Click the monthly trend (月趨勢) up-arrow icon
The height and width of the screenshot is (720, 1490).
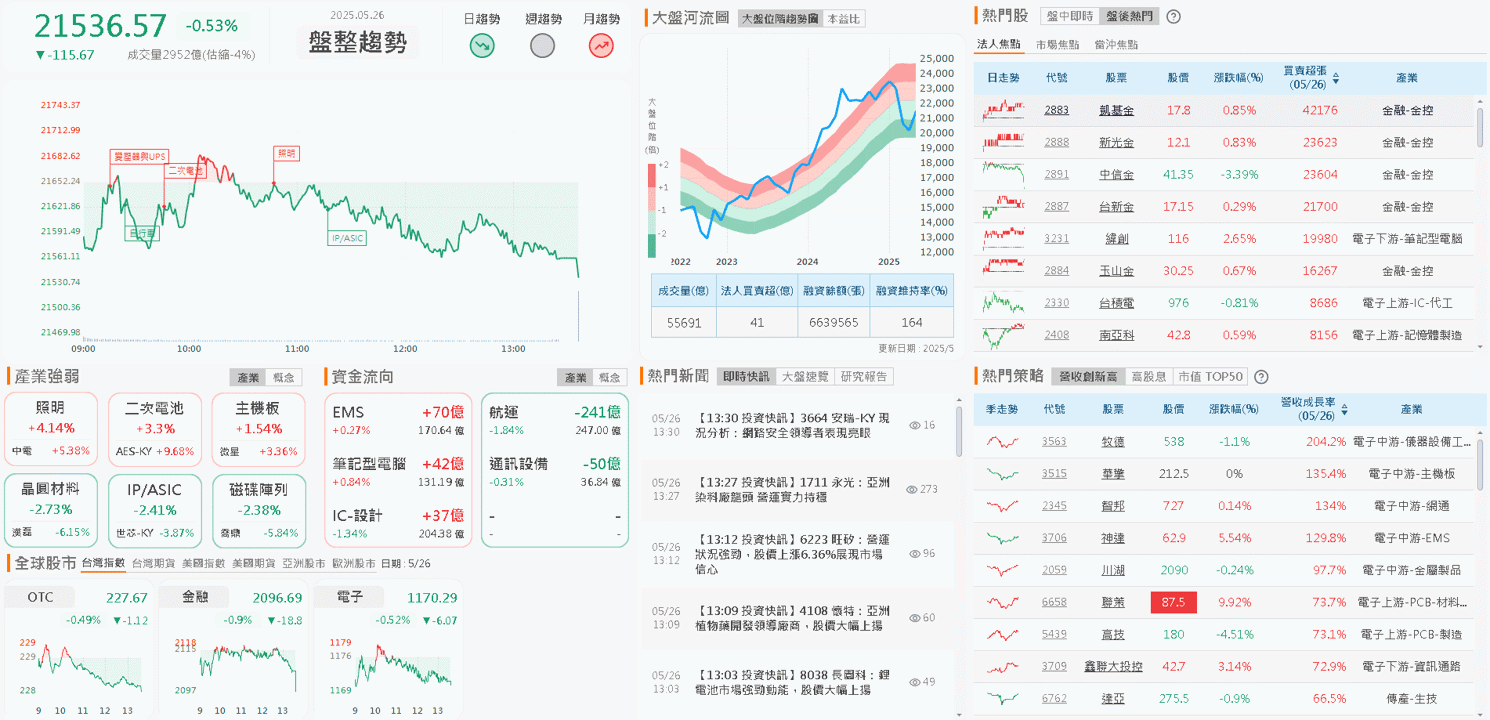pyautogui.click(x=601, y=46)
